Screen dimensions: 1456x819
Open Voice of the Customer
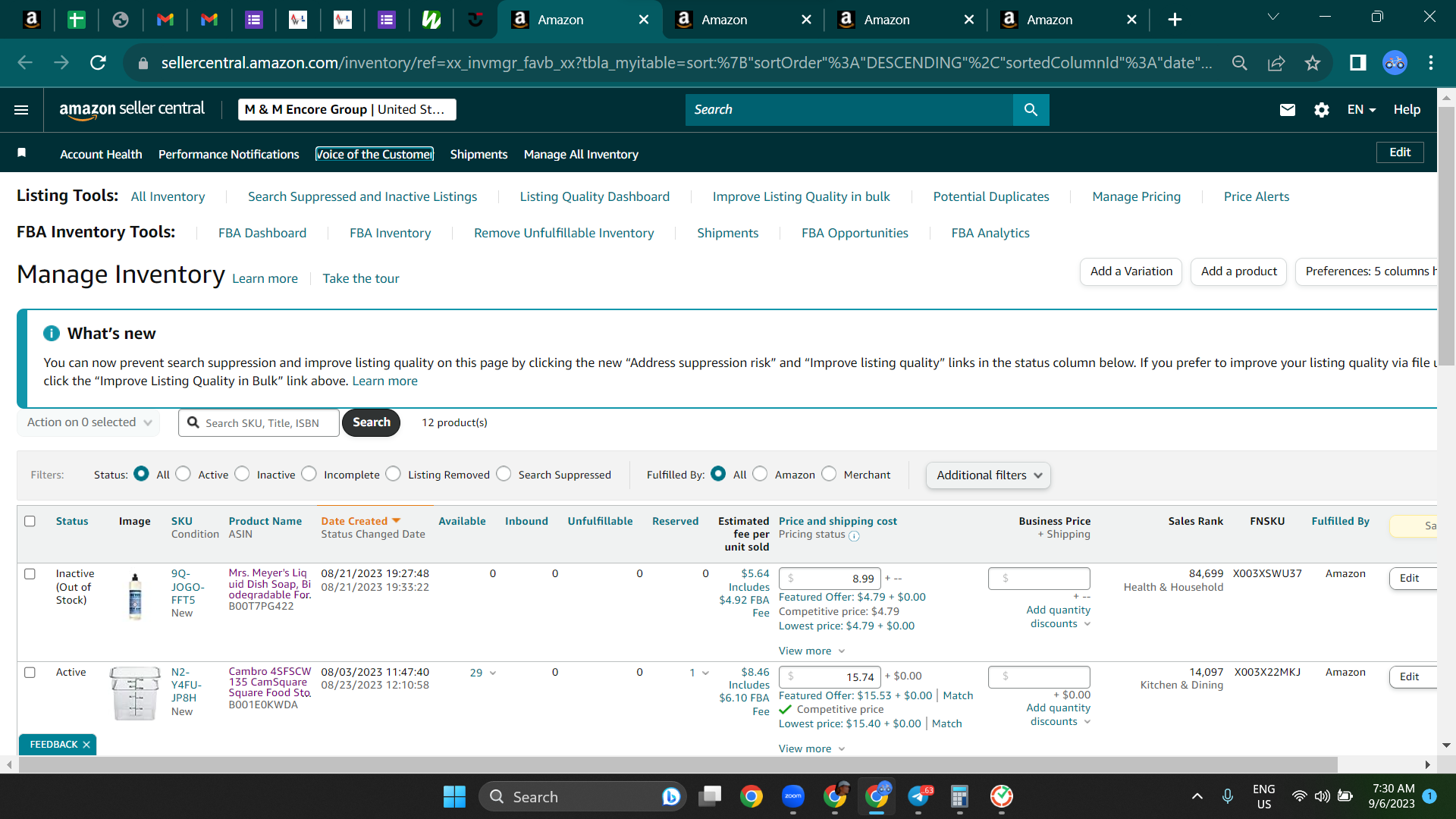click(x=375, y=154)
